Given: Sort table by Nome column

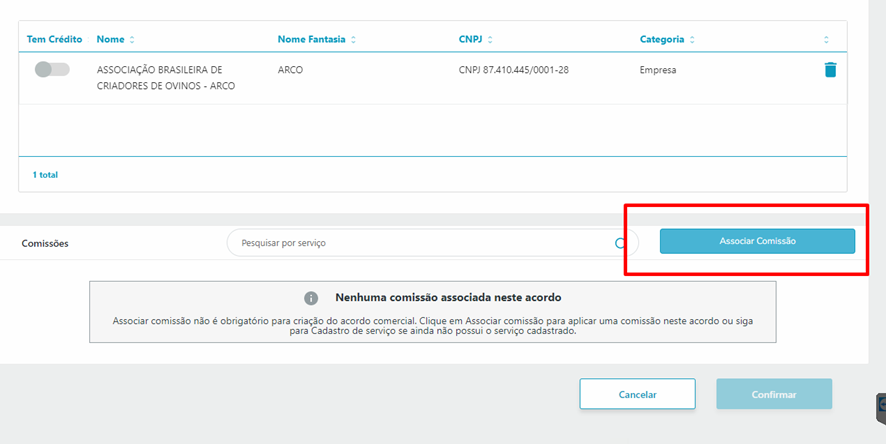Looking at the screenshot, I should (x=115, y=39).
